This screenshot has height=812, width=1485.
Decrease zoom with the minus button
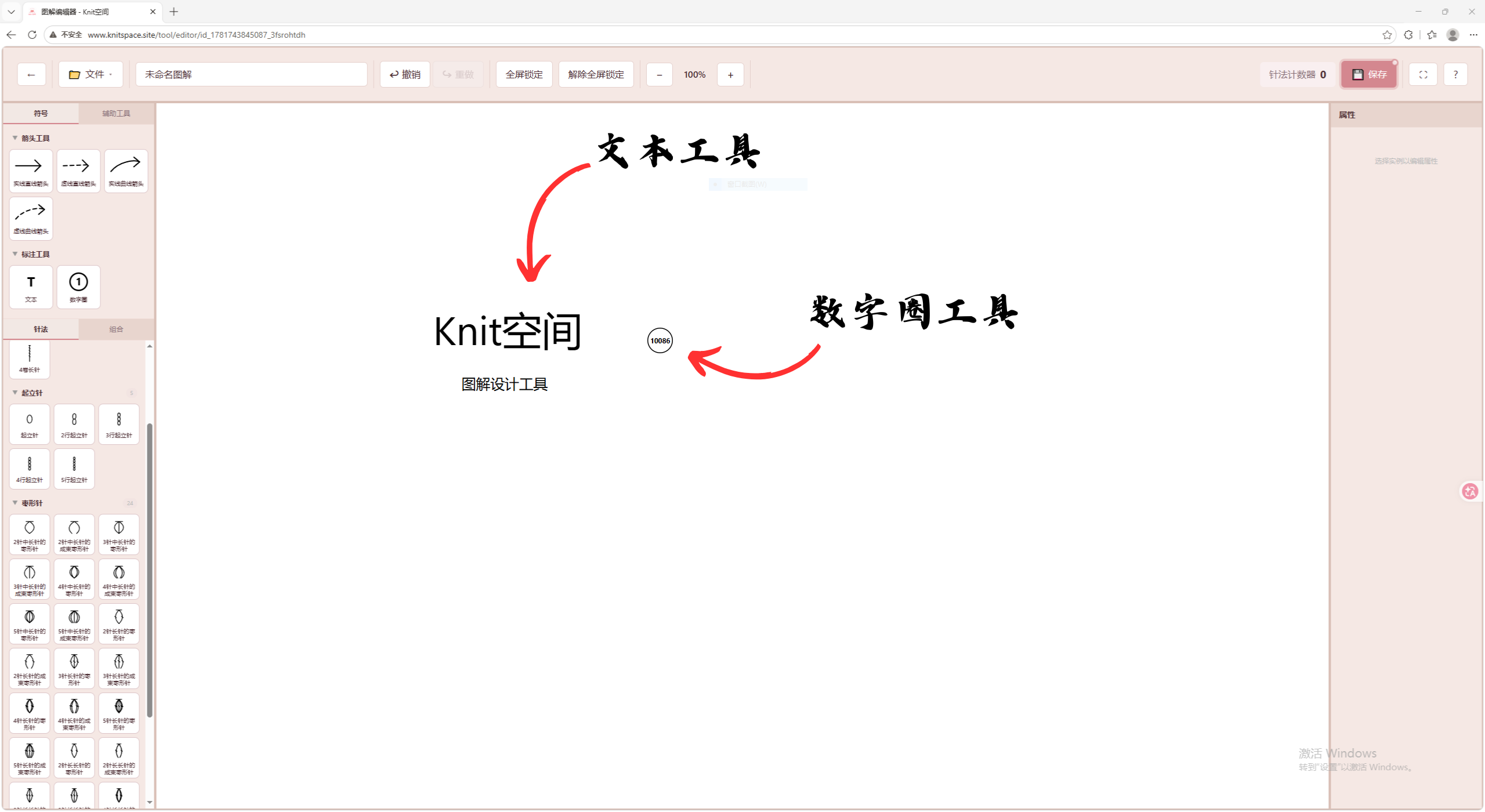[x=660, y=74]
